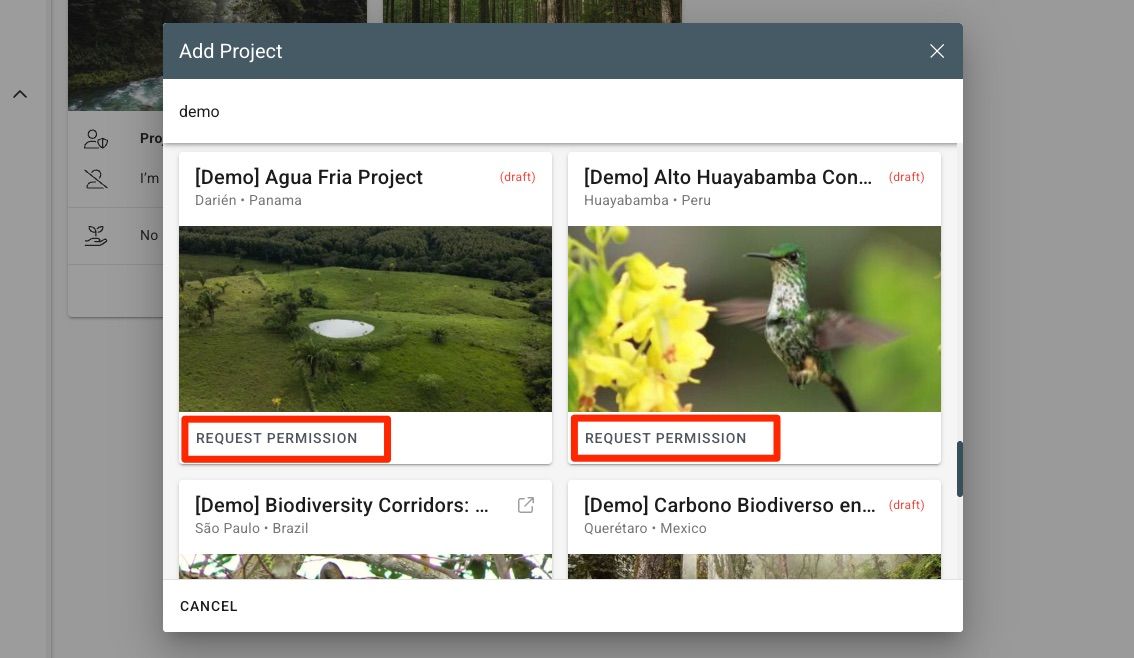Image resolution: width=1134 pixels, height=658 pixels.
Task: Request permission for Alto Huayabamba project
Action: 665,438
